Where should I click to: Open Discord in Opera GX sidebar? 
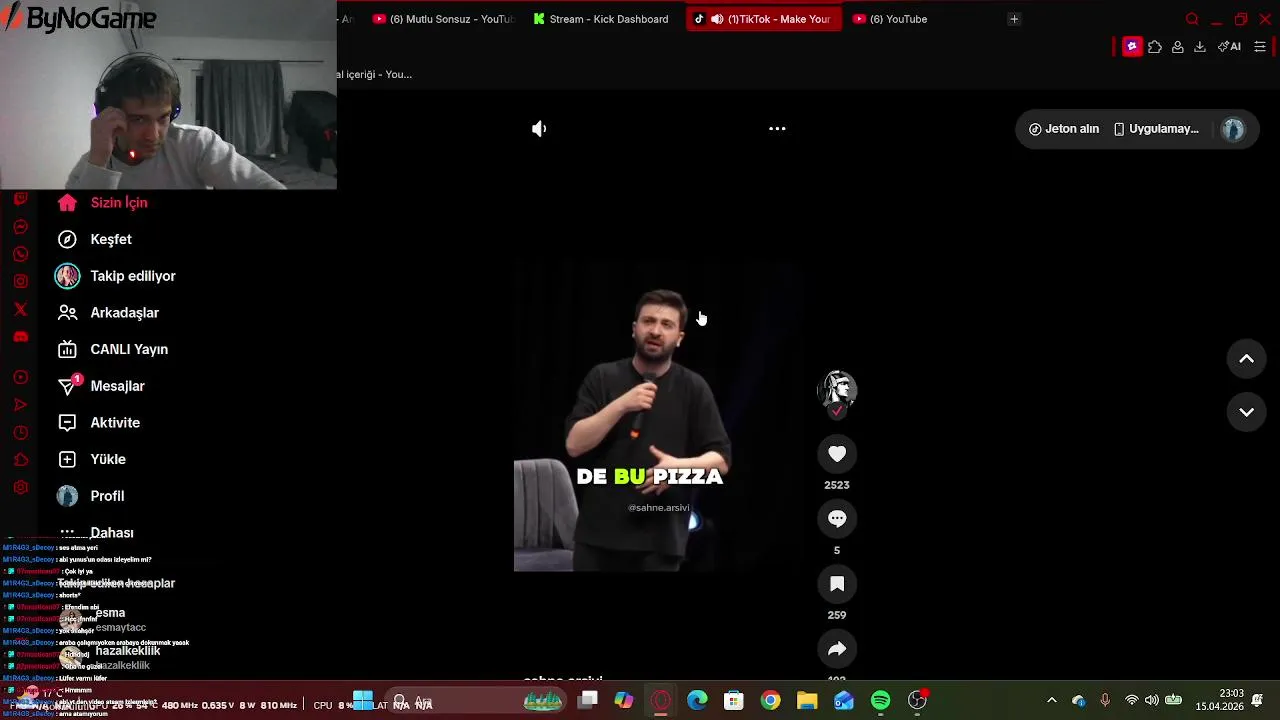pyautogui.click(x=20, y=337)
